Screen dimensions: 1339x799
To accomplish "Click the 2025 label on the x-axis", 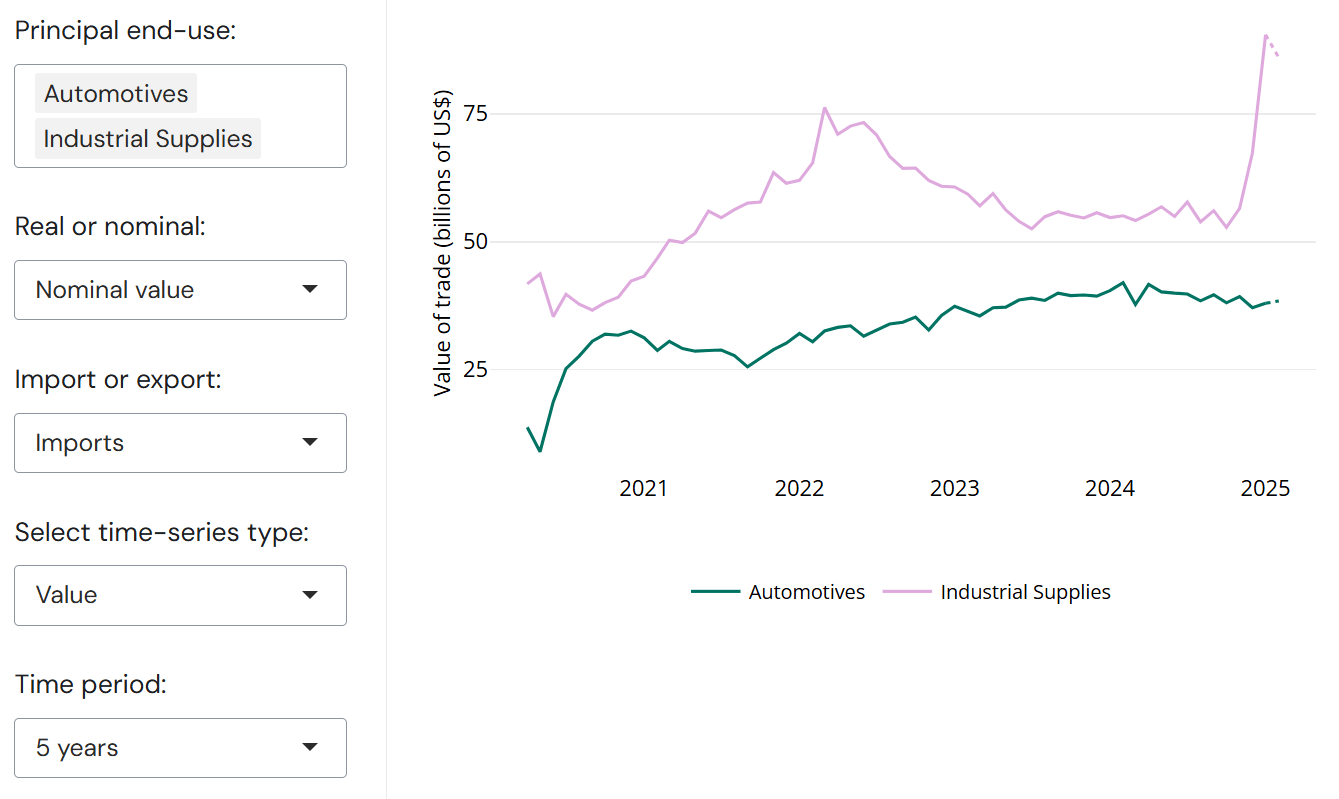I will click(1265, 489).
